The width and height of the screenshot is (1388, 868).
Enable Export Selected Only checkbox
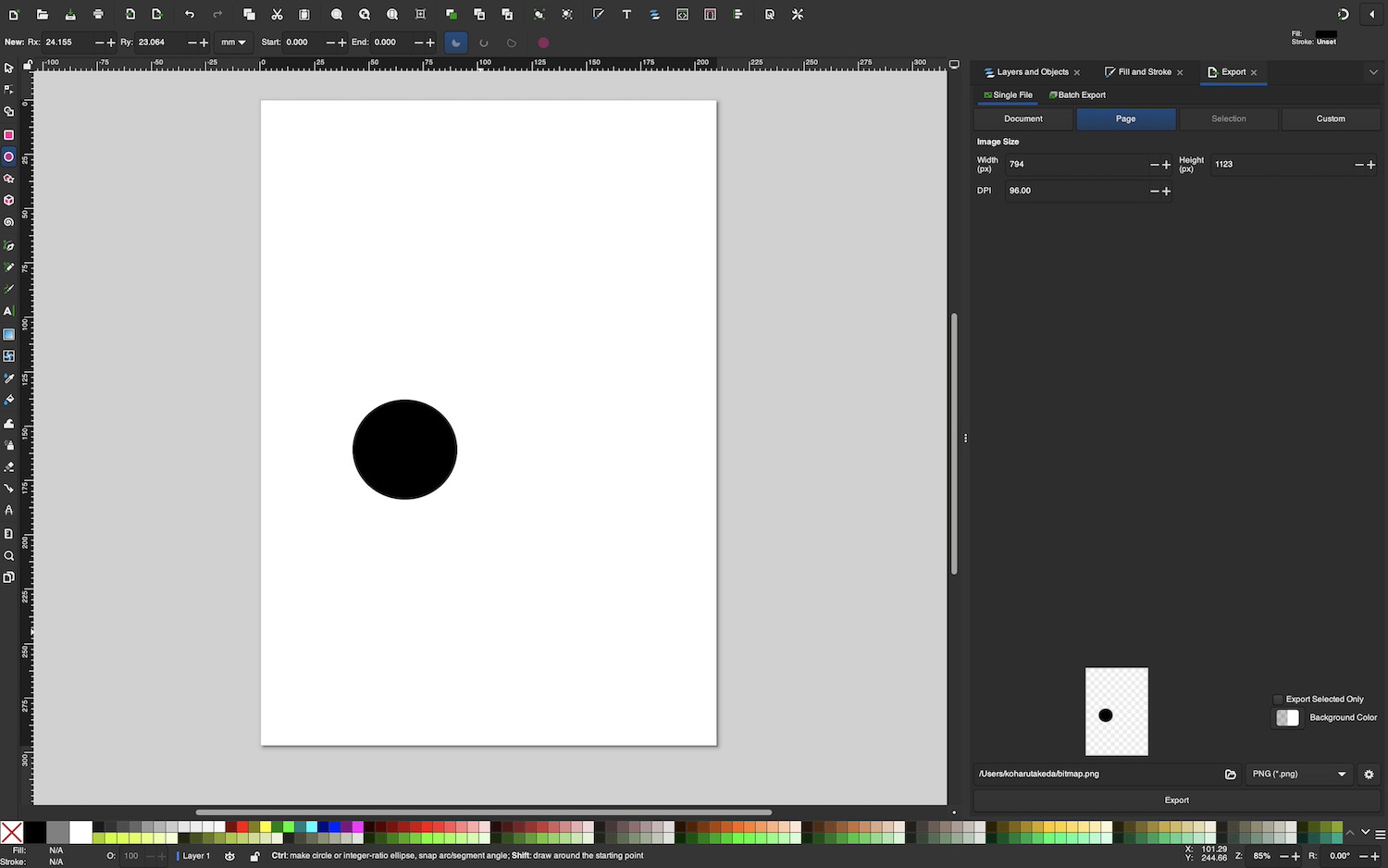(1278, 700)
